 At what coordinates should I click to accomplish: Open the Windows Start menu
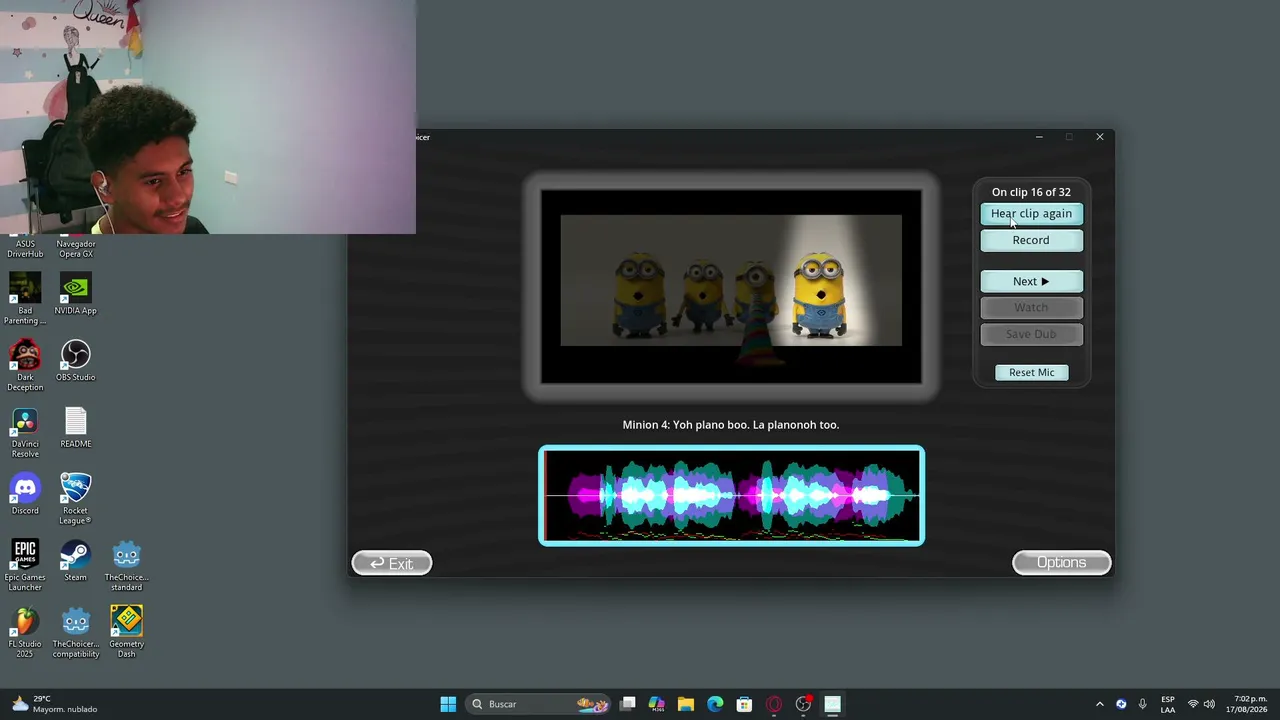click(448, 704)
